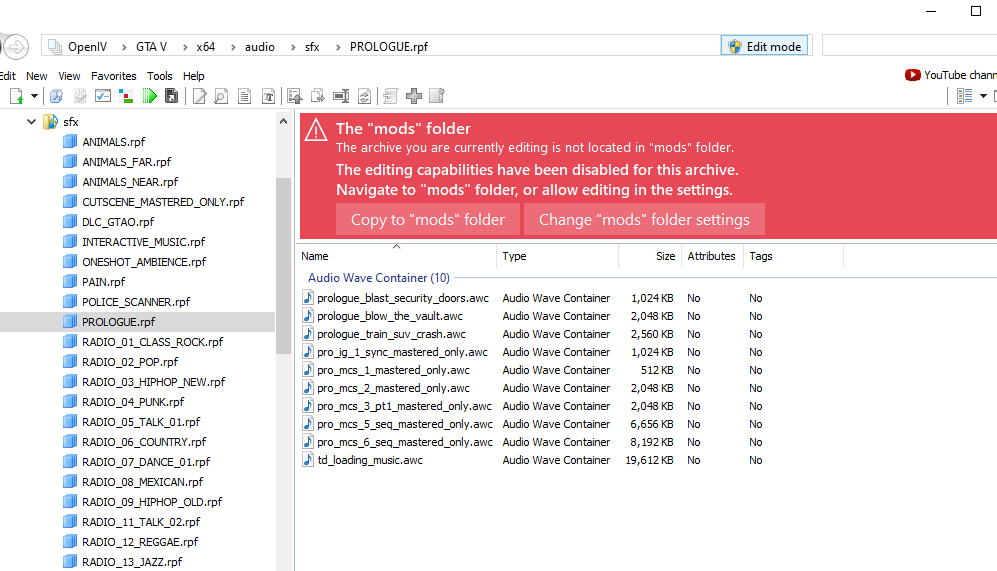The height and width of the screenshot is (571, 997).
Task: Open the View menu
Action: pyautogui.click(x=69, y=76)
